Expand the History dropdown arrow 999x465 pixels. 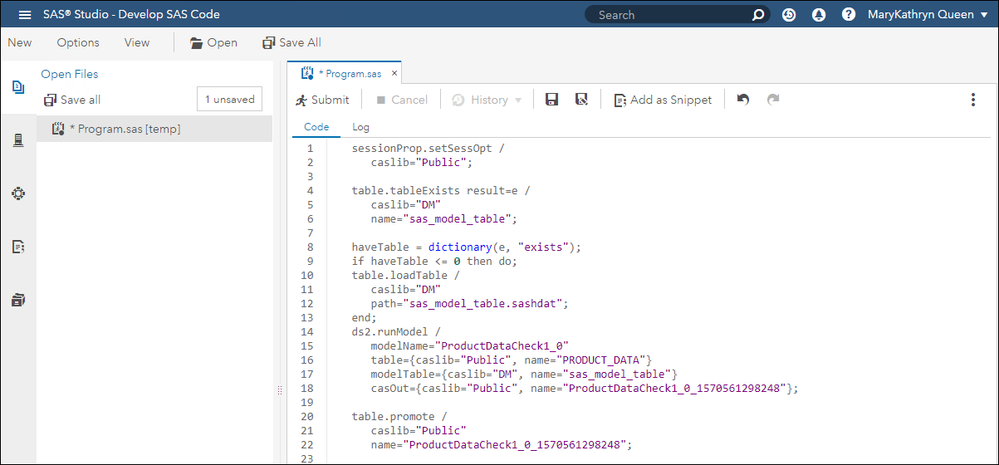517,101
